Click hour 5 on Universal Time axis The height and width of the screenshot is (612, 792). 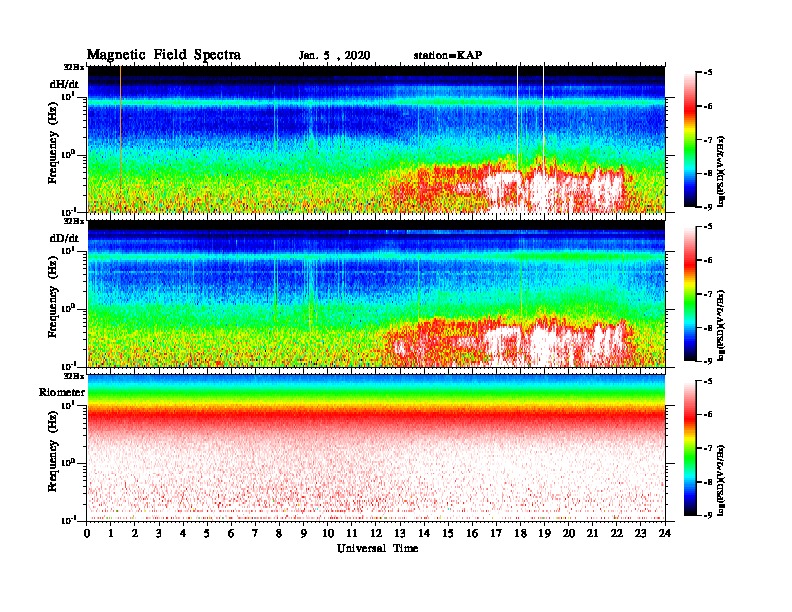[x=207, y=533]
